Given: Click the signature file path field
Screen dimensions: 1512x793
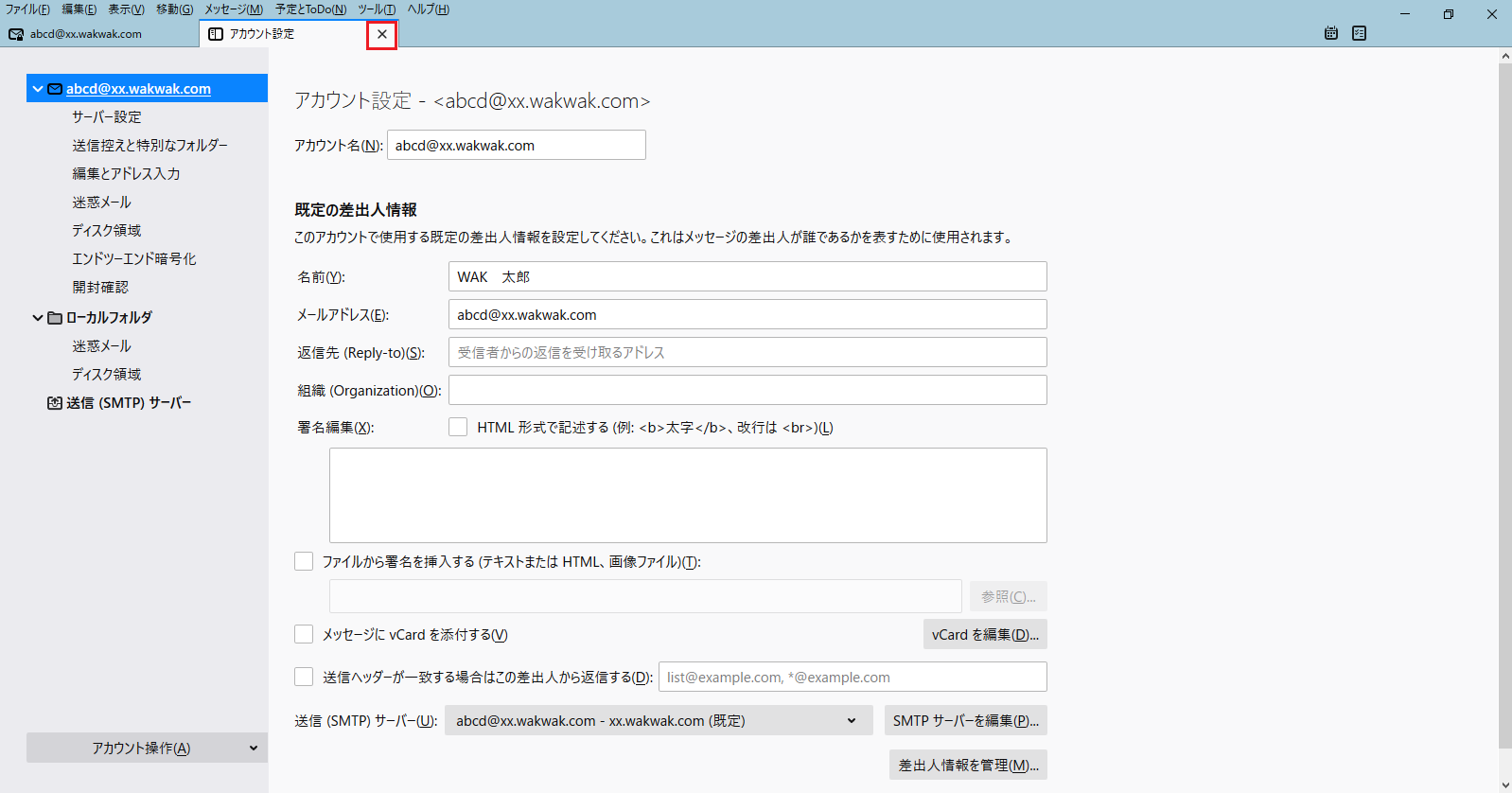Looking at the screenshot, I should point(645,596).
